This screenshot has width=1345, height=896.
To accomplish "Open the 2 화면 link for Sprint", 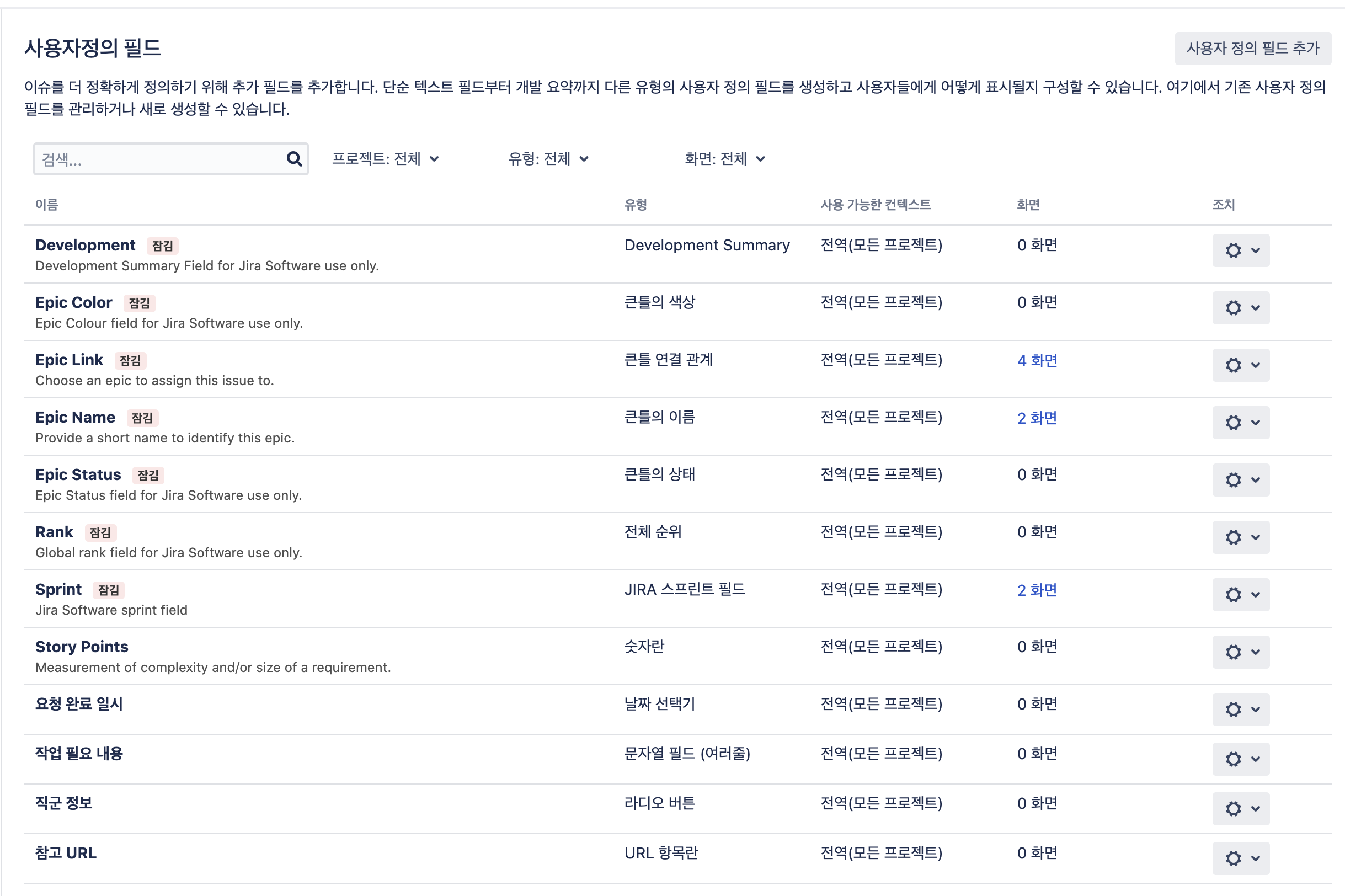I will [x=1037, y=590].
